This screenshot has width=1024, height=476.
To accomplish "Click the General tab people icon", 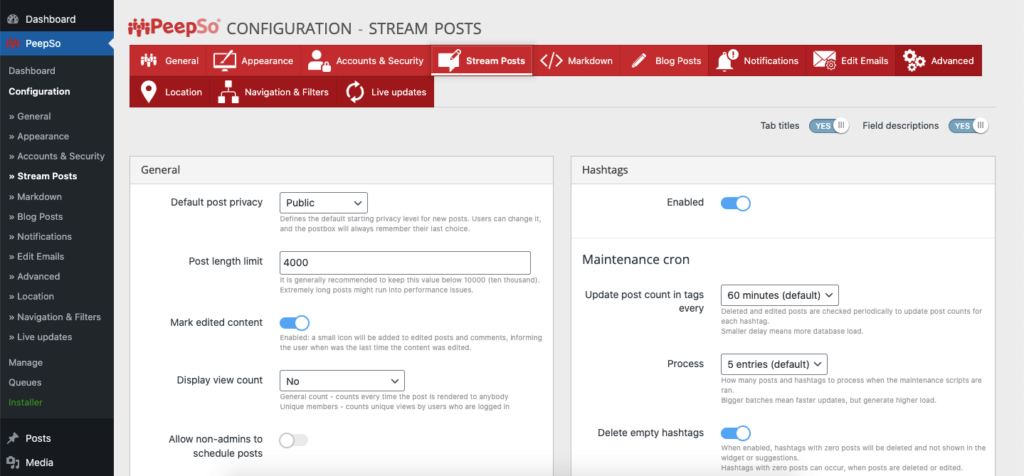I will click(149, 61).
